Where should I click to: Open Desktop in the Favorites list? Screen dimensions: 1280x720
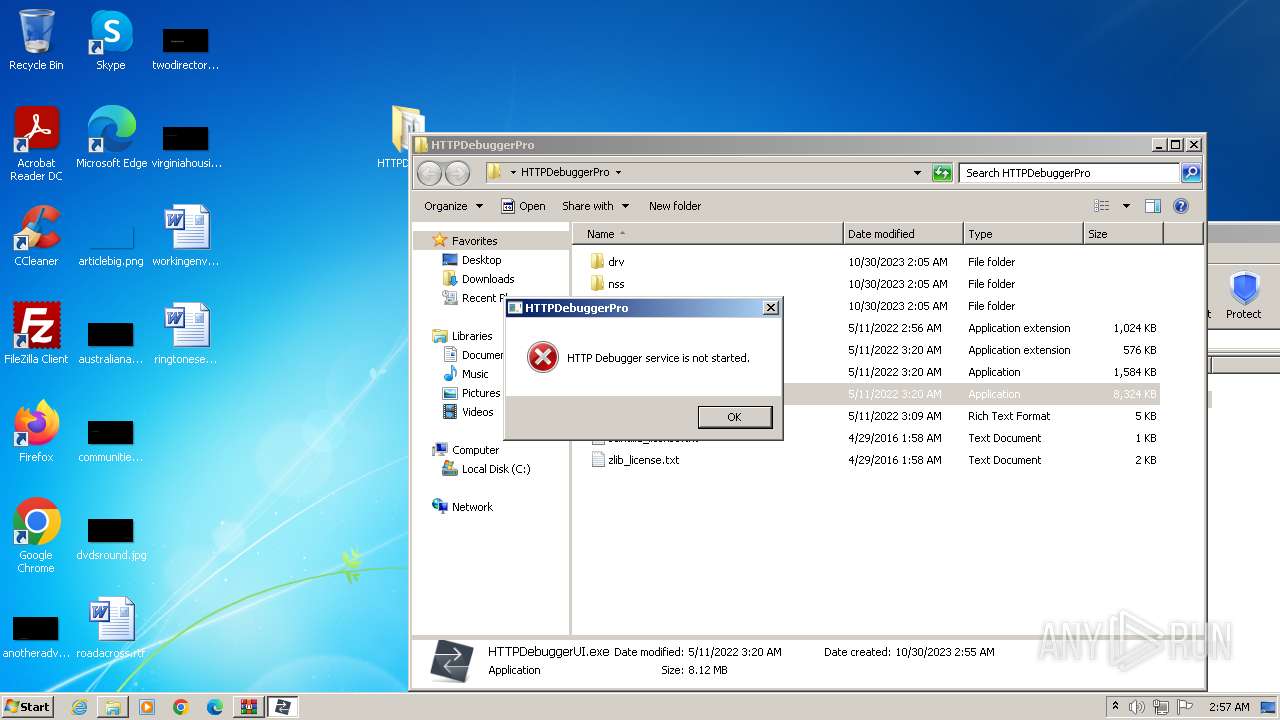tap(481, 260)
